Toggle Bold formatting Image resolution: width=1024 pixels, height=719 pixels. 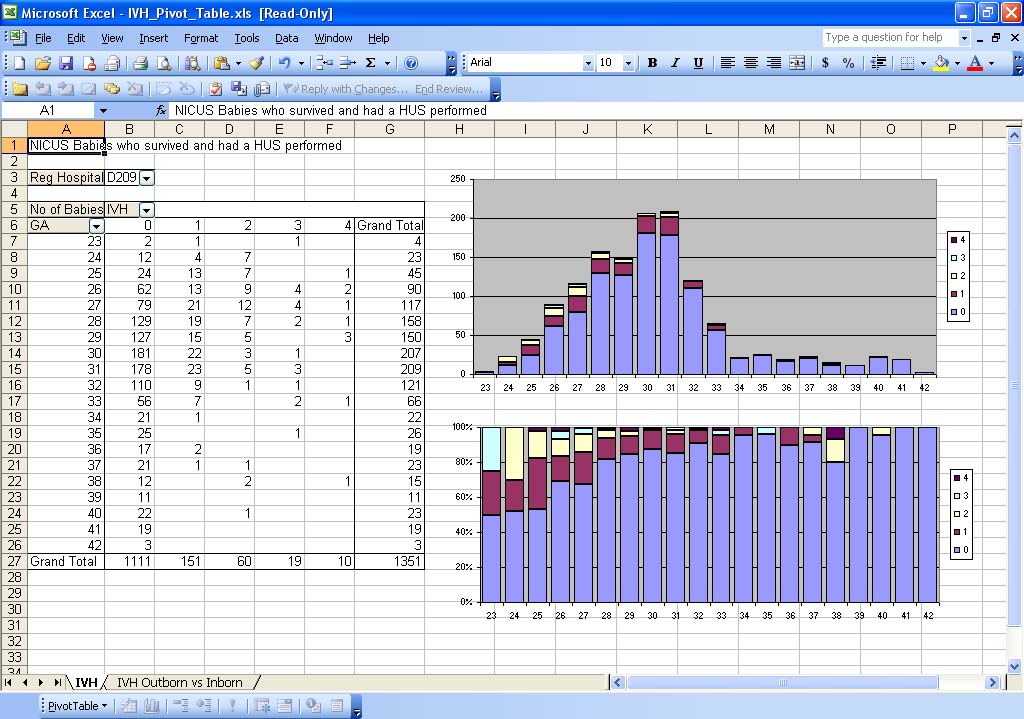(652, 63)
